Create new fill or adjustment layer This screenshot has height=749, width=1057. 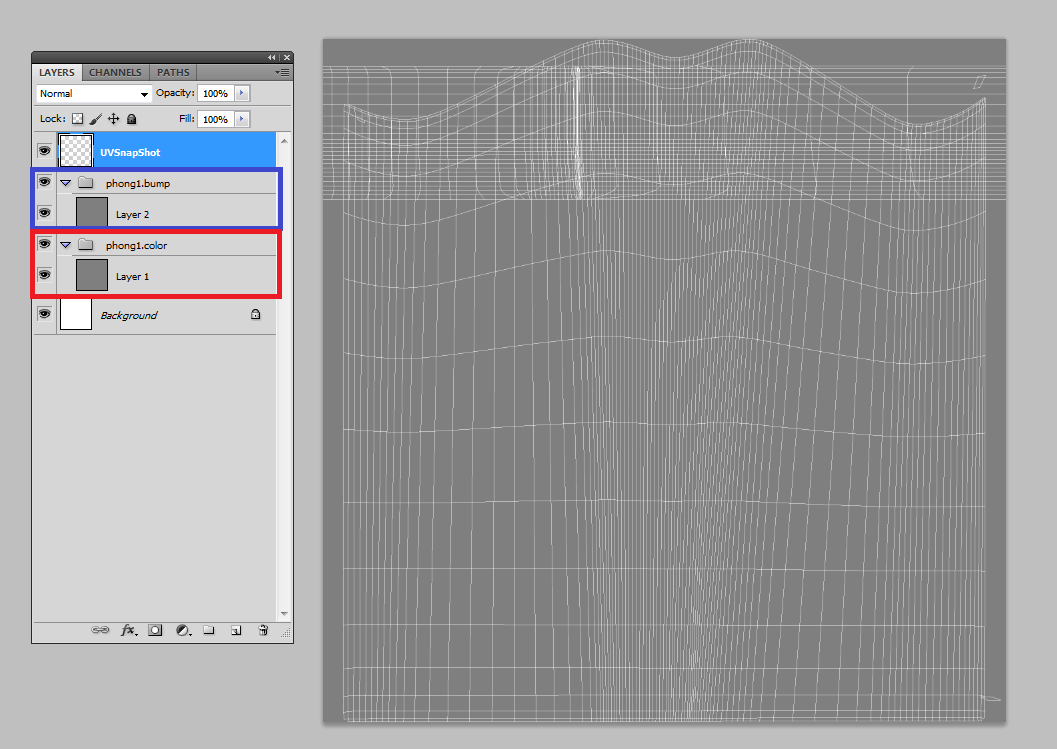182,631
